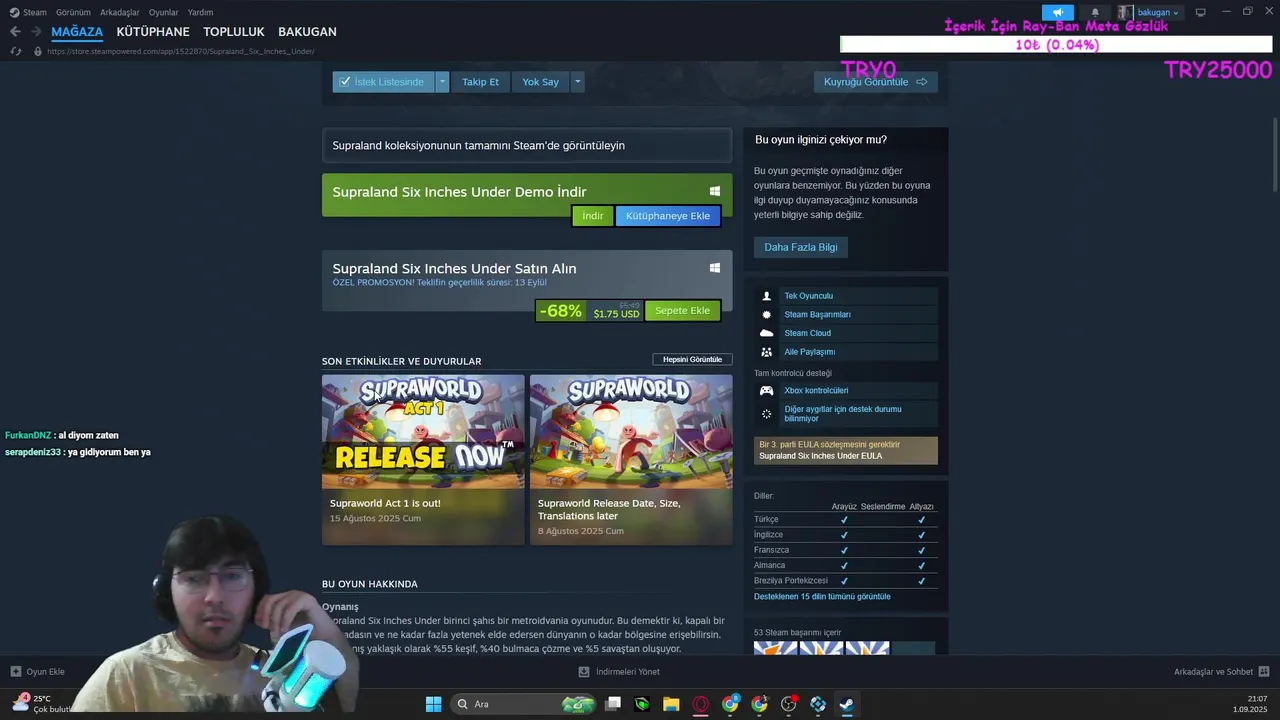The height and width of the screenshot is (720, 1280).
Task: Switch to the KÜTÜPHANE tab
Action: click(153, 32)
